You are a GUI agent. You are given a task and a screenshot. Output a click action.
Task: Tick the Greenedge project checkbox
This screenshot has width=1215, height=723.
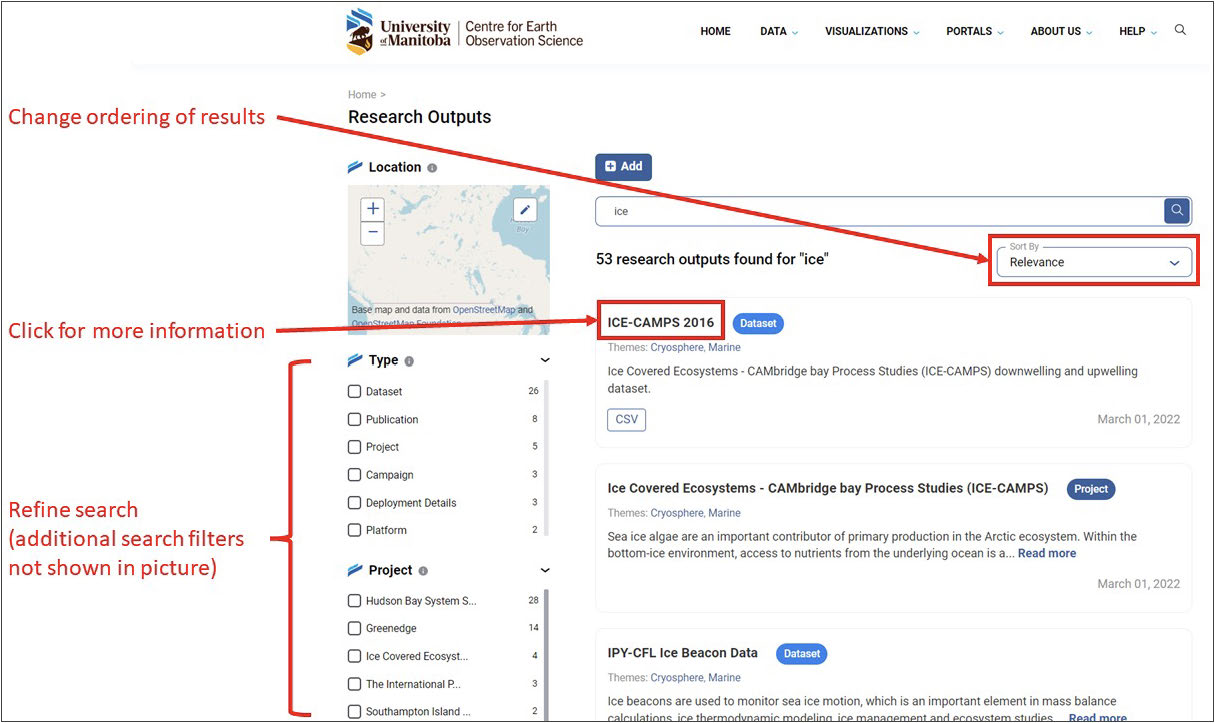pos(354,628)
